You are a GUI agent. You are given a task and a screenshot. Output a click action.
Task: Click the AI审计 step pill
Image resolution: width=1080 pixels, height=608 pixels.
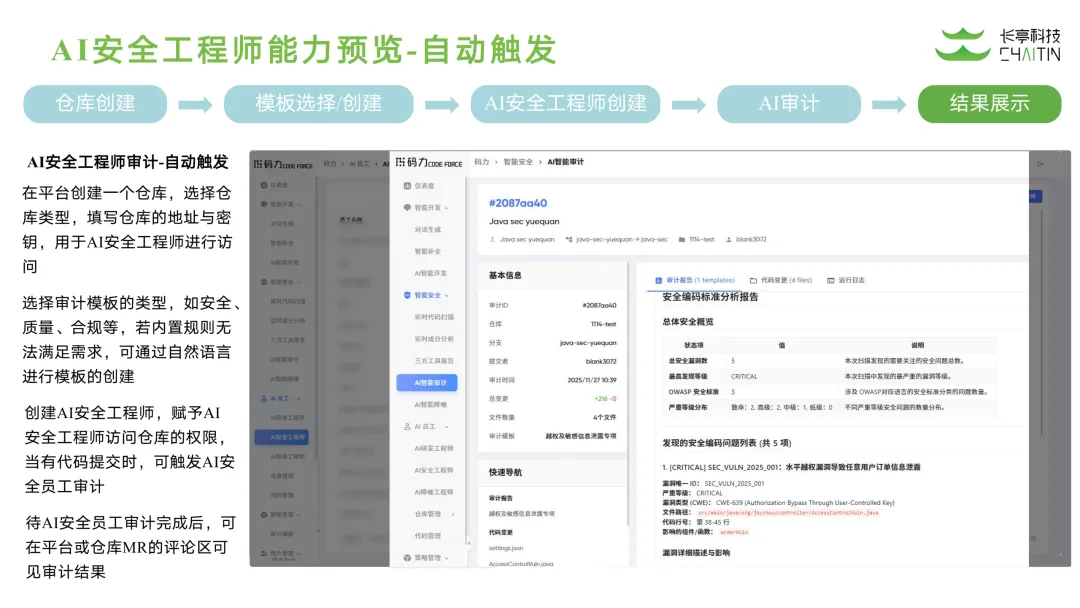pyautogui.click(x=789, y=104)
